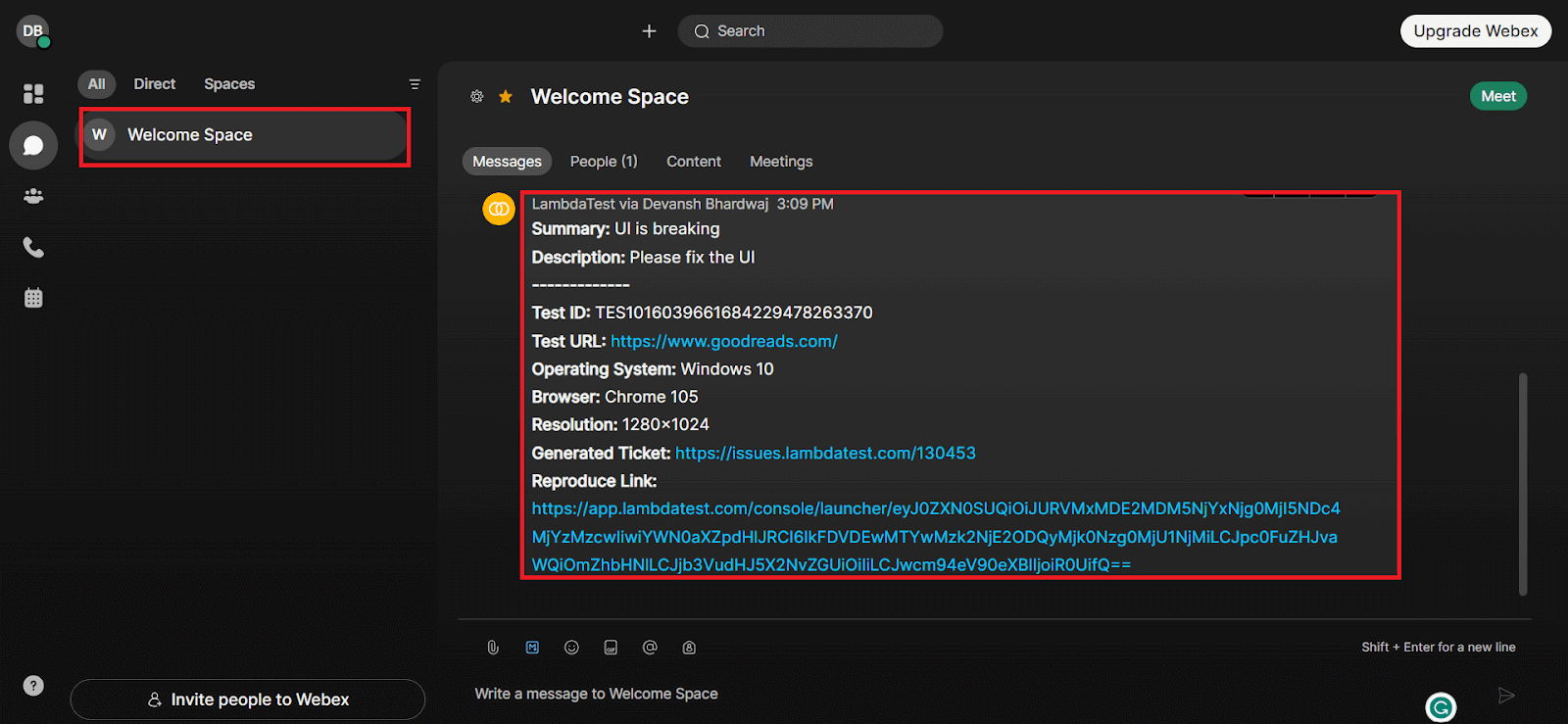This screenshot has width=1568, height=724.
Task: Click the 'Description: Please fix the UI' line
Action: coord(643,257)
